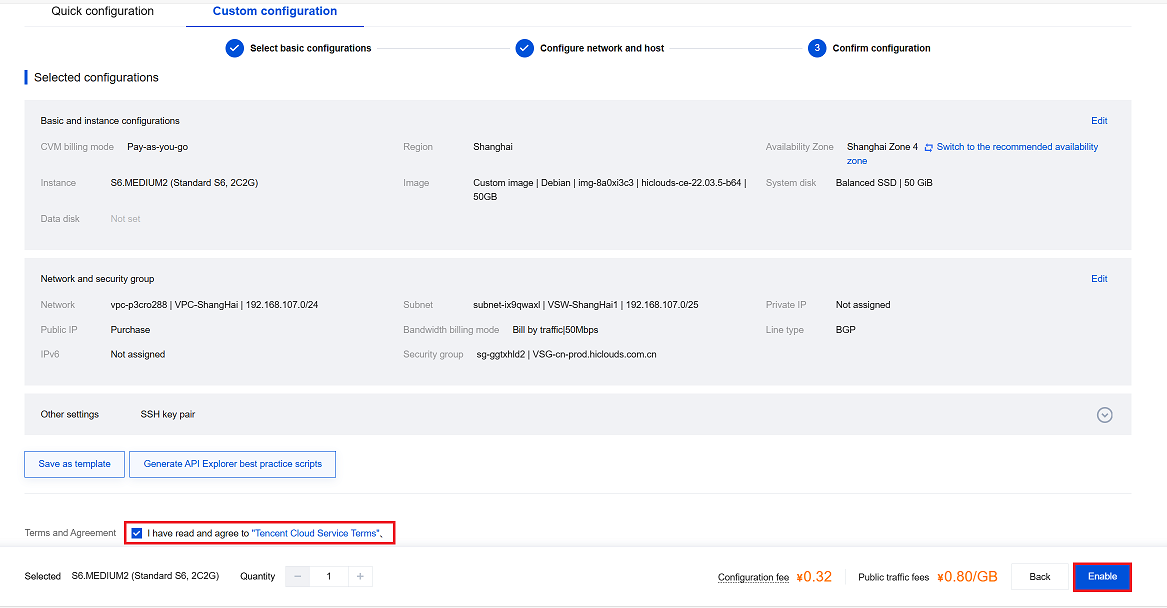
Task: Click the step 3 Confirm configuration icon
Action: pos(816,48)
